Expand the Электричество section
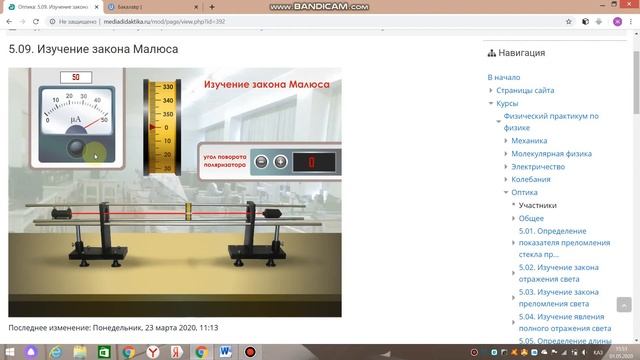 tap(506, 167)
